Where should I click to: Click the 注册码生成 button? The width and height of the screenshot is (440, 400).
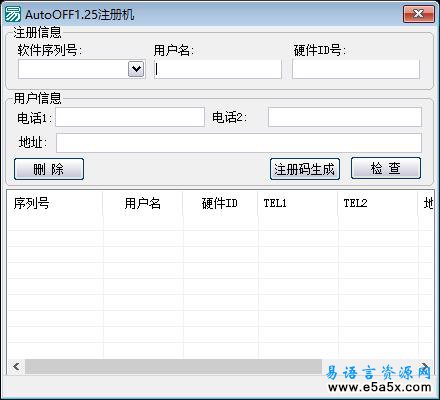305,169
